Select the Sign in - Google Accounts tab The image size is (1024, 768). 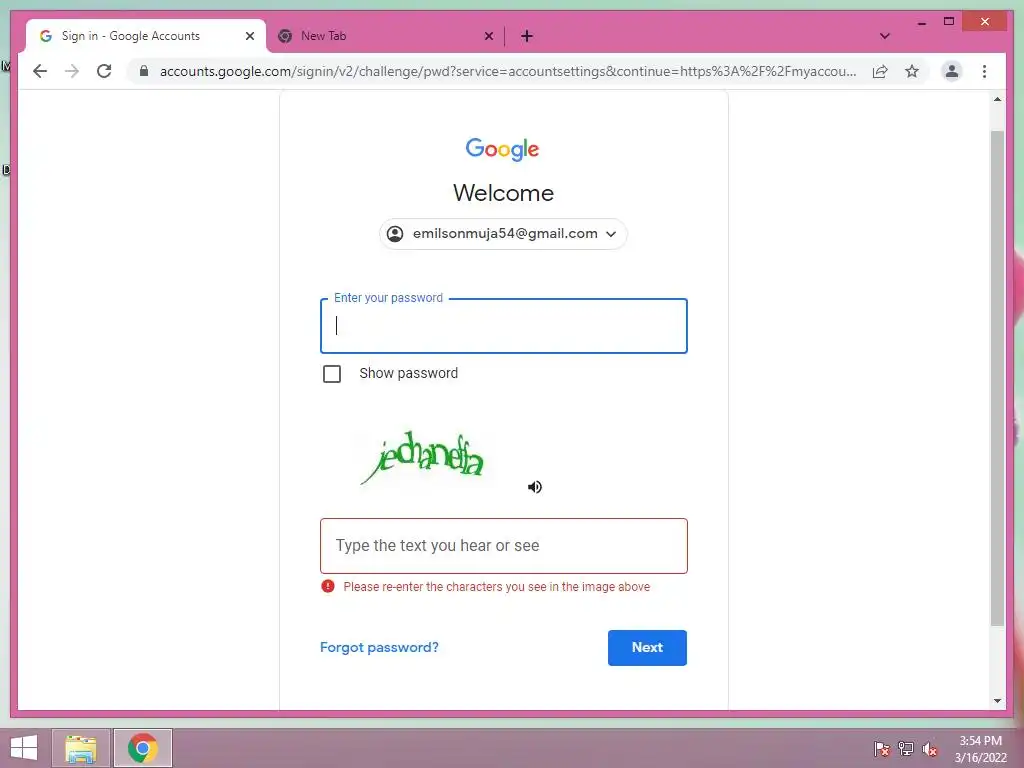pyautogui.click(x=146, y=36)
